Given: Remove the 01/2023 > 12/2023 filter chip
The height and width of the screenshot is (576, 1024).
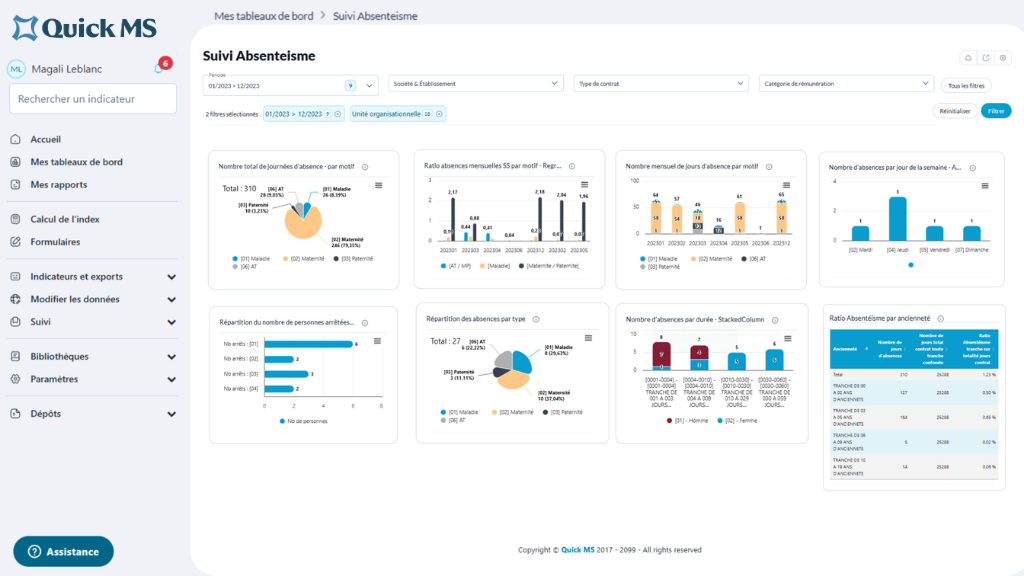Looking at the screenshot, I should click(x=338, y=114).
